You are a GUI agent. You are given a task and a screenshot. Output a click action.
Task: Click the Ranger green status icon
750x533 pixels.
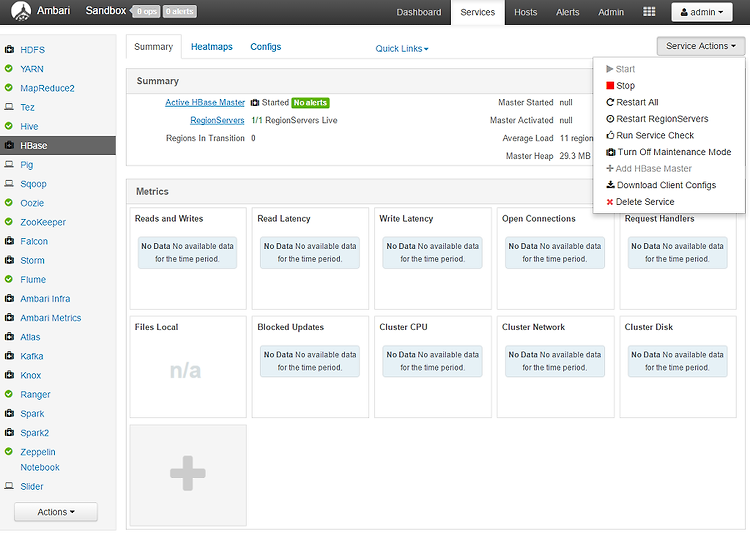point(9,394)
